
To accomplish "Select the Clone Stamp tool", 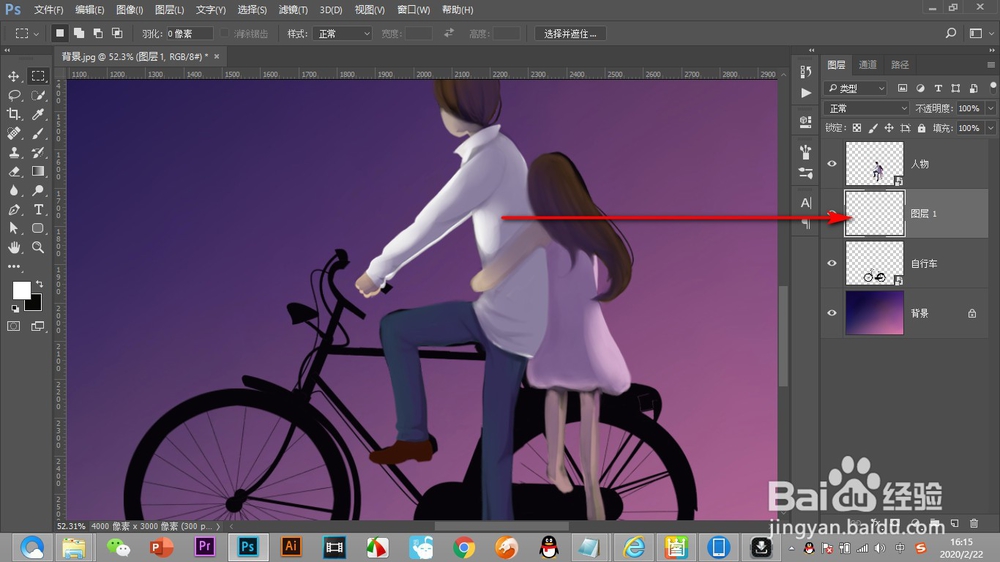I will (x=13, y=152).
